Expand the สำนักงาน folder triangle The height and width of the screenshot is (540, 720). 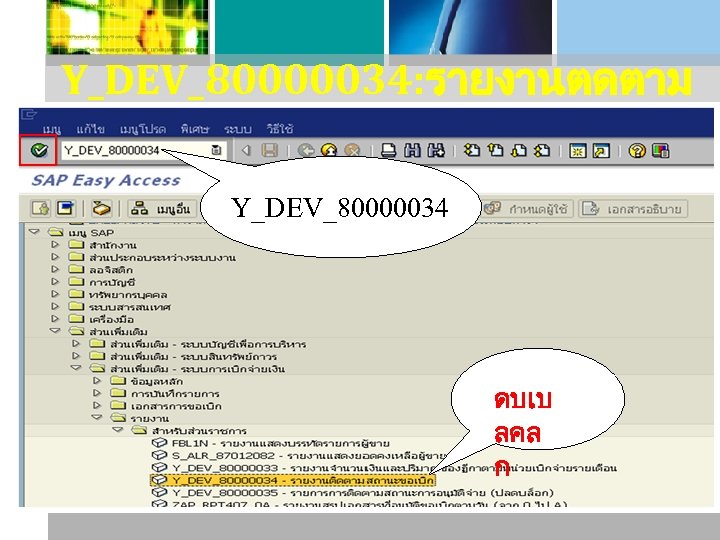click(55, 244)
